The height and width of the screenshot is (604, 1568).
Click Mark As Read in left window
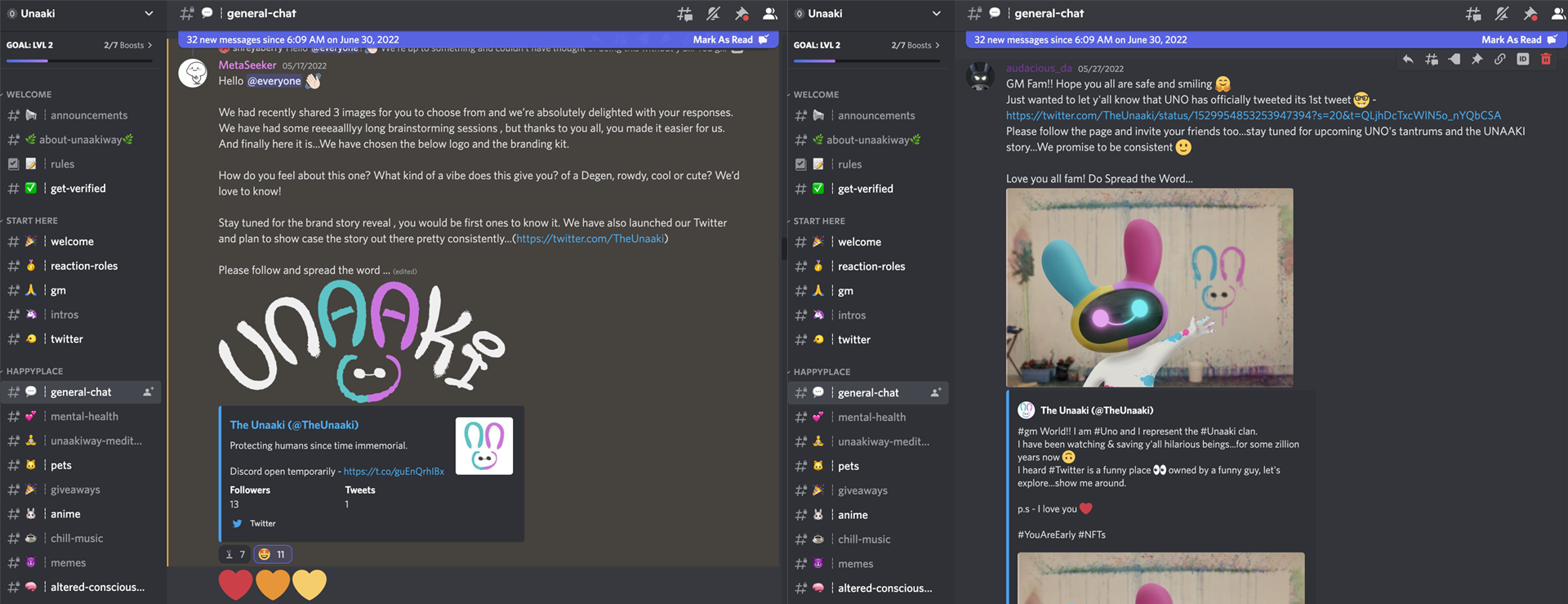coord(730,39)
